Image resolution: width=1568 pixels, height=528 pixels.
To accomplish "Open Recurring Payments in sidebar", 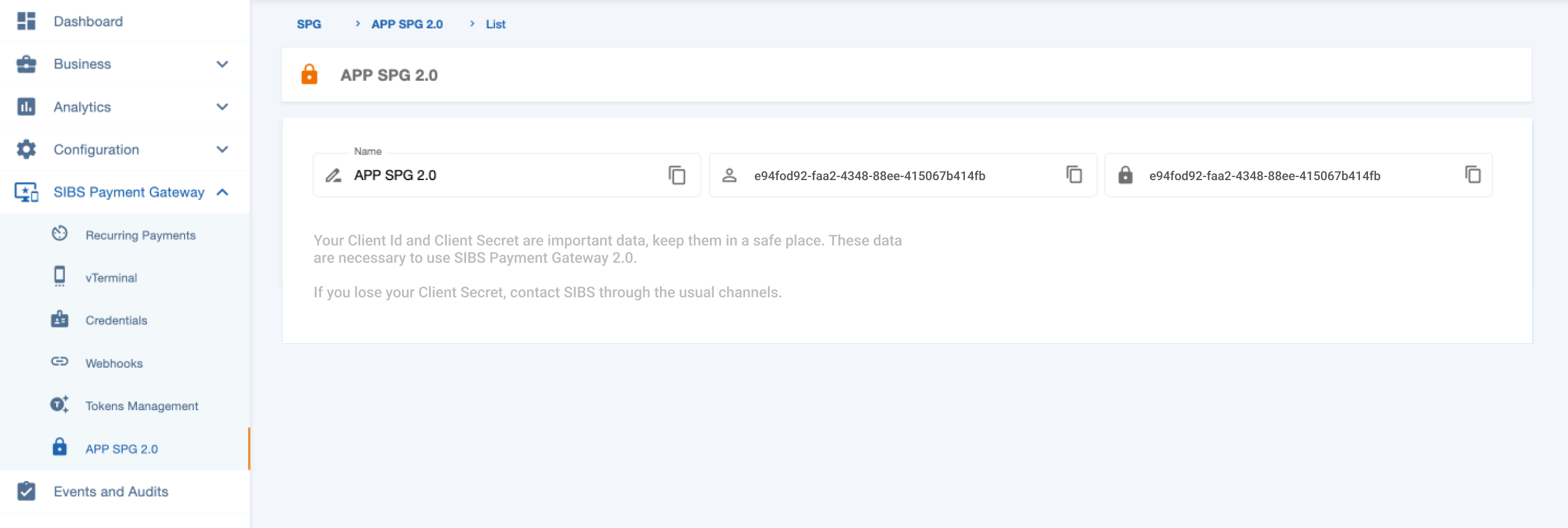I will (140, 235).
